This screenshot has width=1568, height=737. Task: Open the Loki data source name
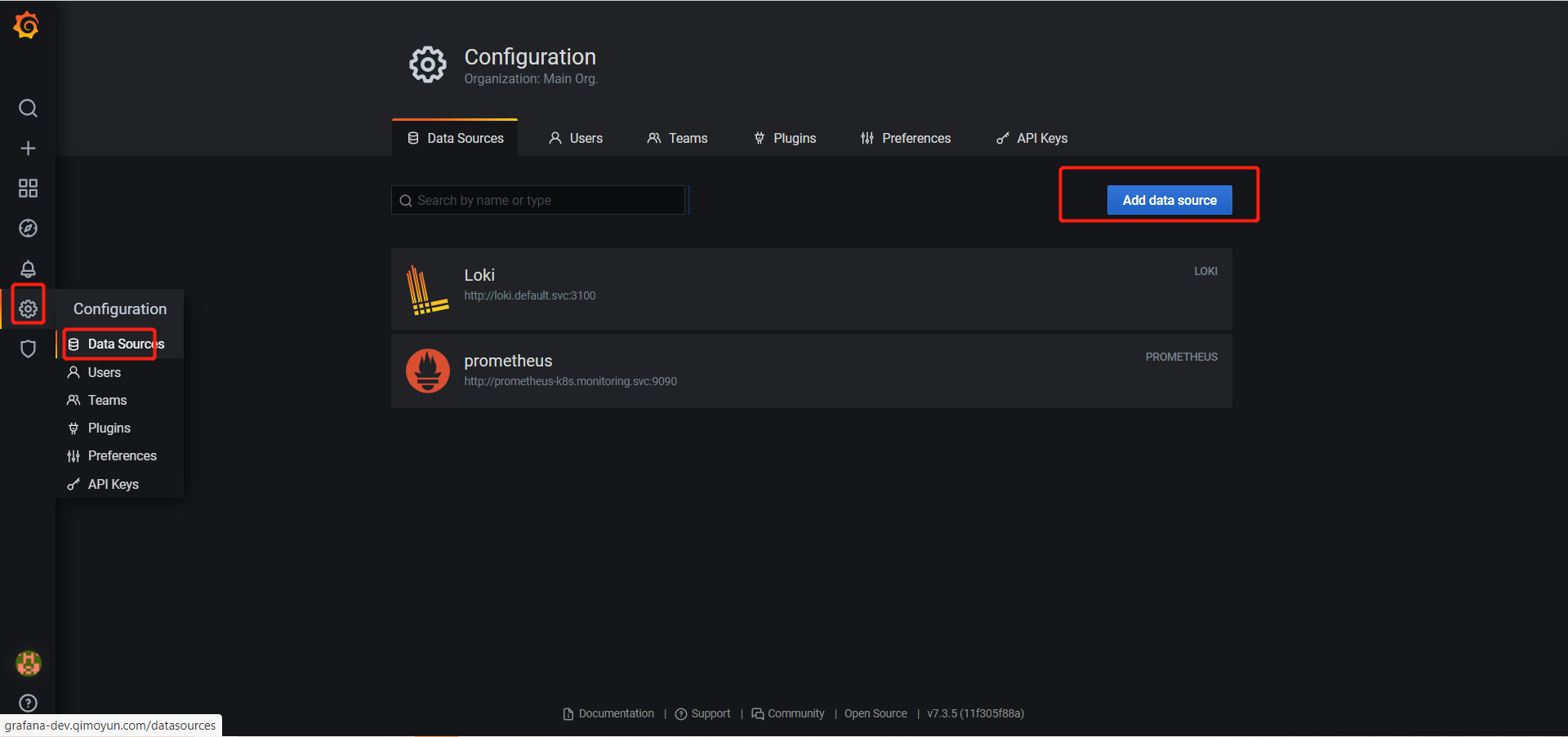click(x=479, y=275)
